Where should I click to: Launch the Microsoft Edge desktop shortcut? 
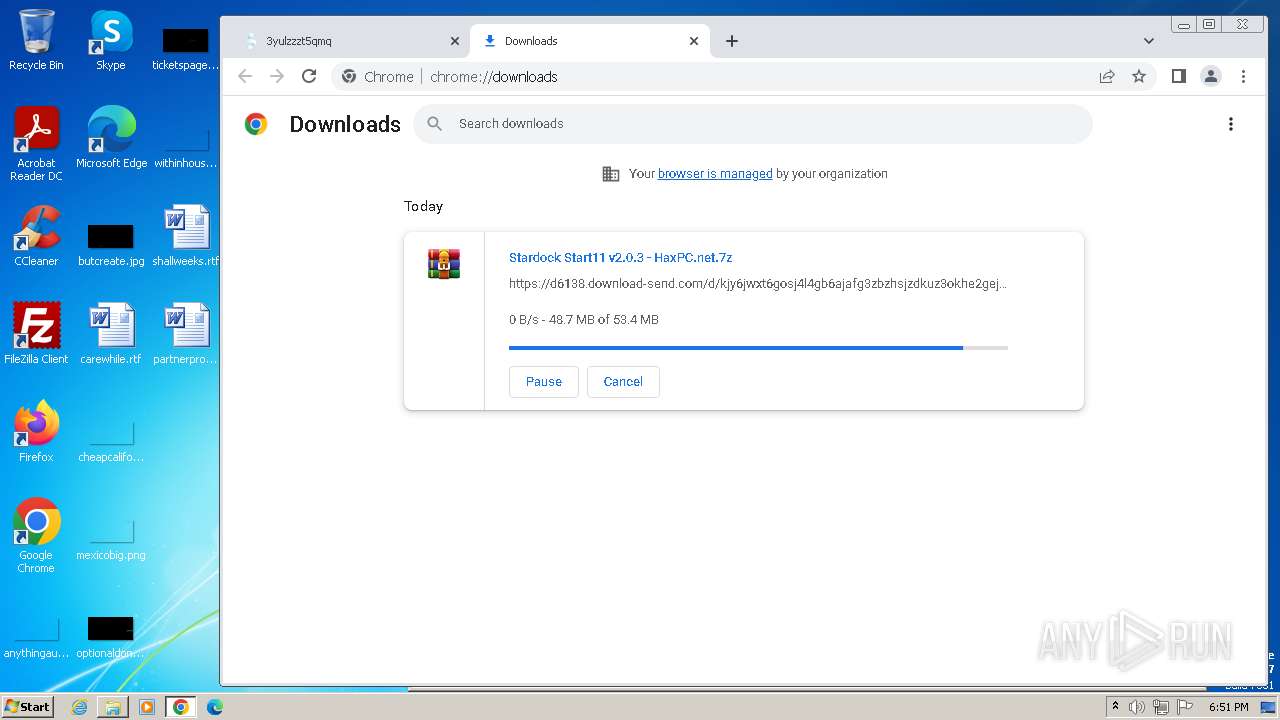tap(111, 138)
